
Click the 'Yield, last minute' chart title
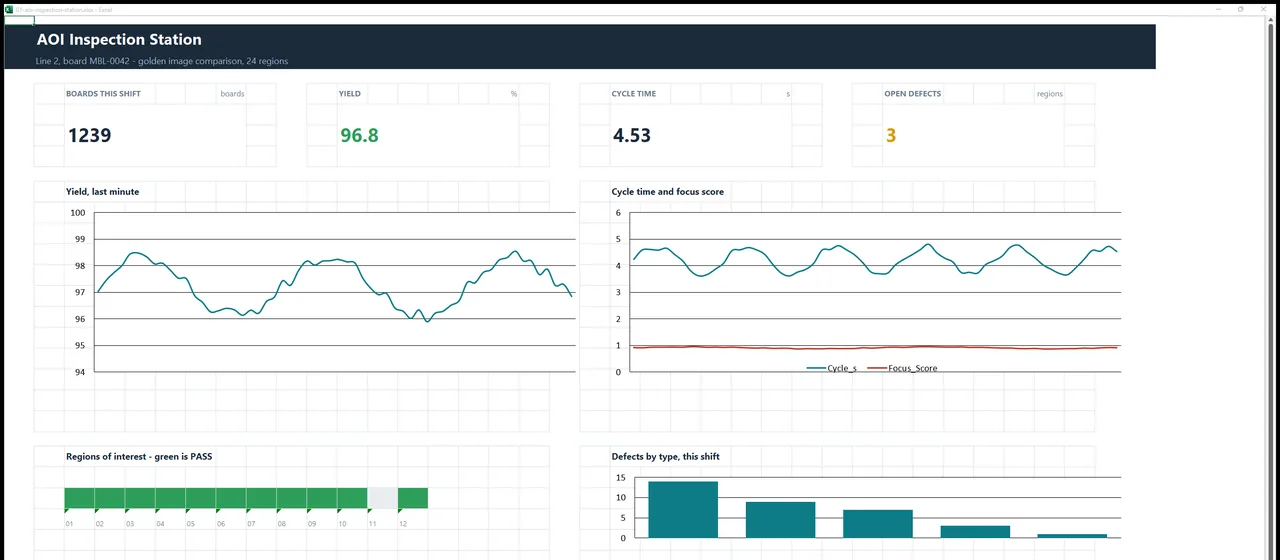[102, 191]
